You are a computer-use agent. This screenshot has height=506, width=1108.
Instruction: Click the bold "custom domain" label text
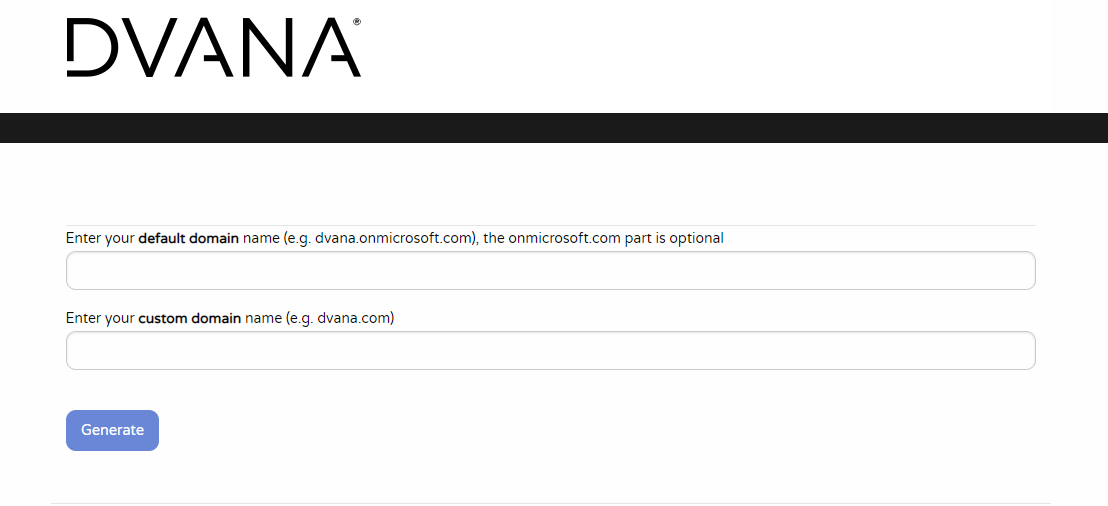click(189, 318)
